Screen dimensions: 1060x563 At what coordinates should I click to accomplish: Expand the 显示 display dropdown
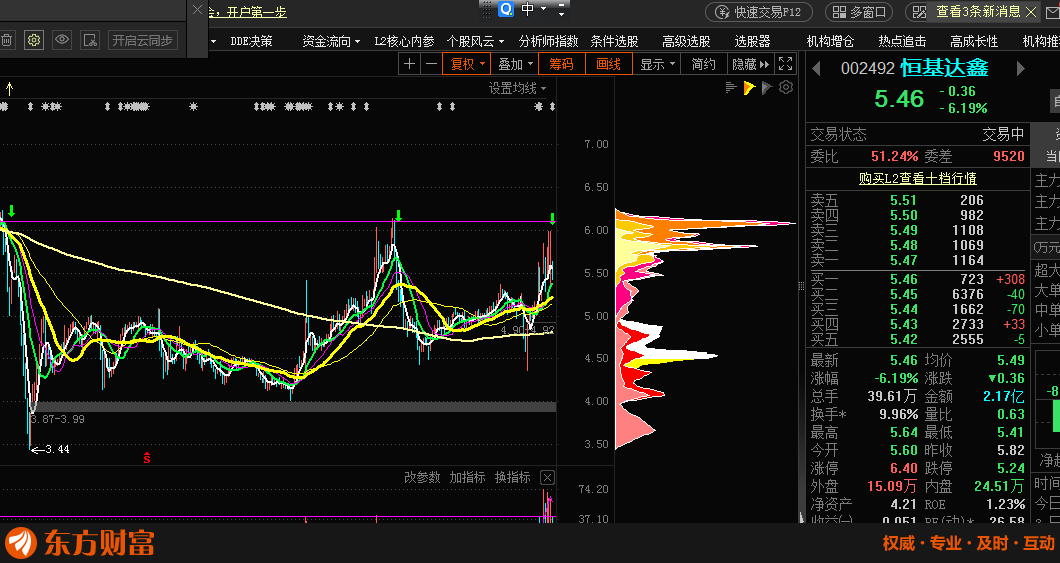[x=657, y=64]
